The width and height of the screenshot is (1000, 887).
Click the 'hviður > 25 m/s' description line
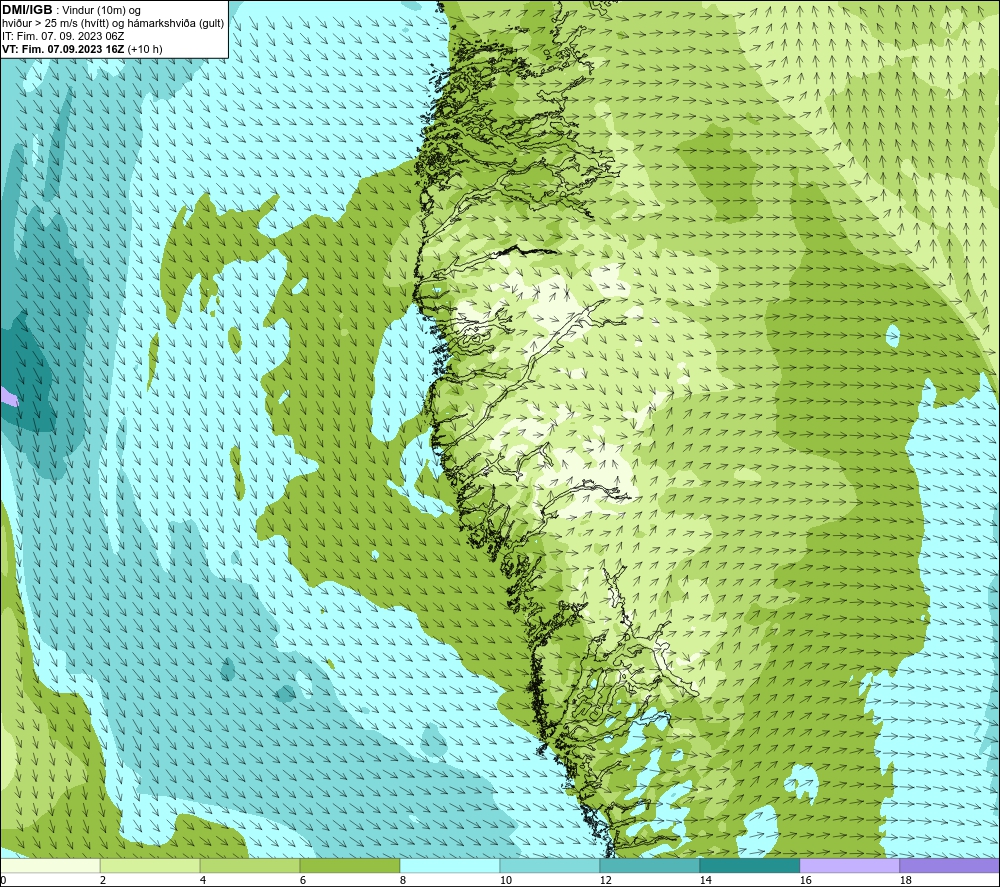[x=113, y=24]
